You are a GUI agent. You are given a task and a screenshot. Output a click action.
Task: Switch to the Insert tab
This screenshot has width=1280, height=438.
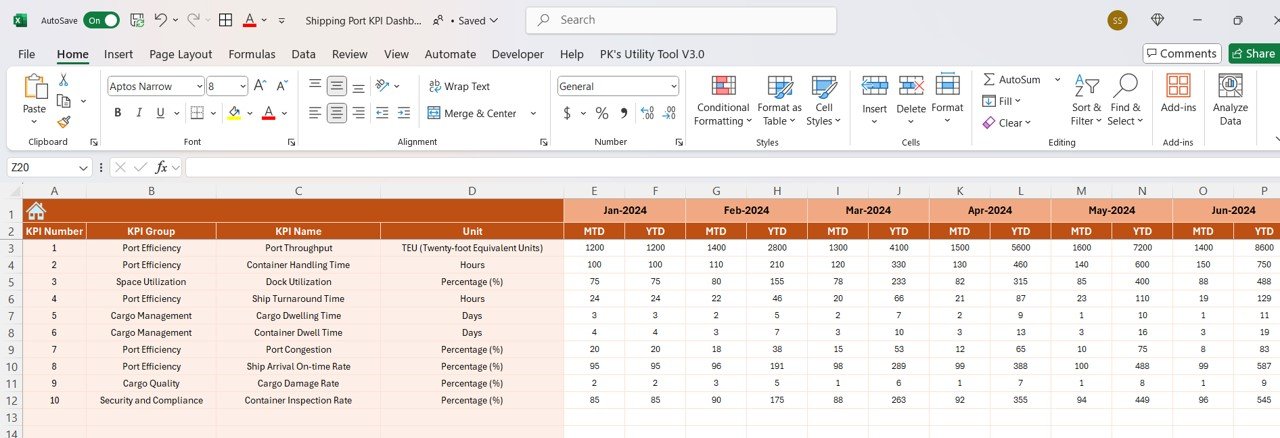(x=118, y=54)
